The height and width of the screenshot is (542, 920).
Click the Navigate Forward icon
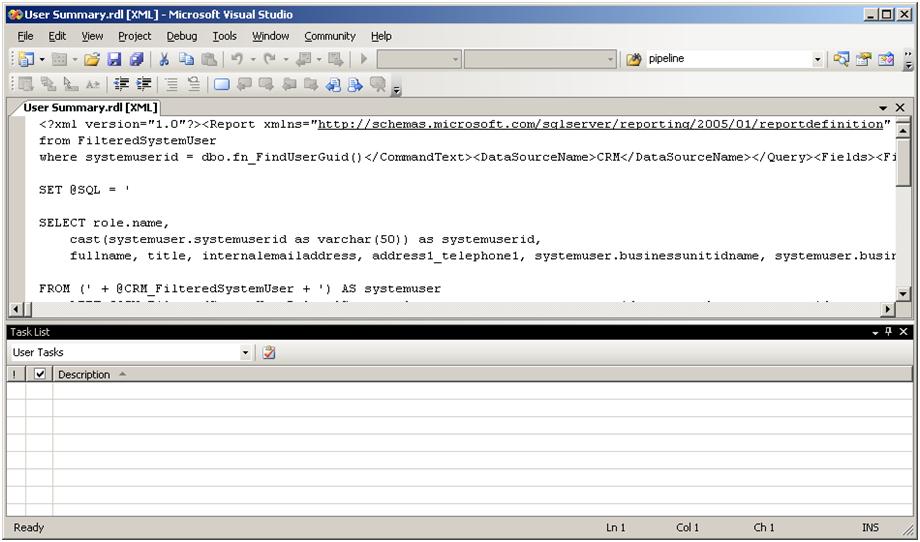pyautogui.click(x=336, y=59)
